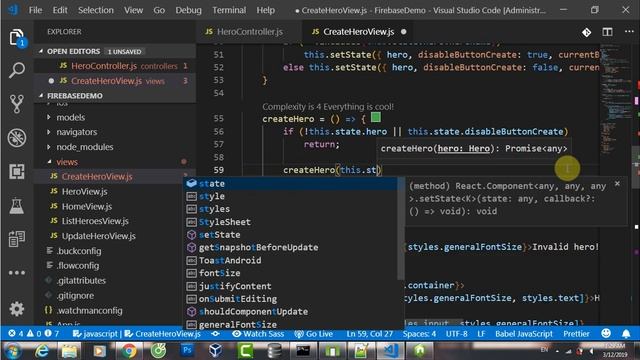Click Prettier in the status bar
Screen dimensions: 640x360
tap(576, 333)
